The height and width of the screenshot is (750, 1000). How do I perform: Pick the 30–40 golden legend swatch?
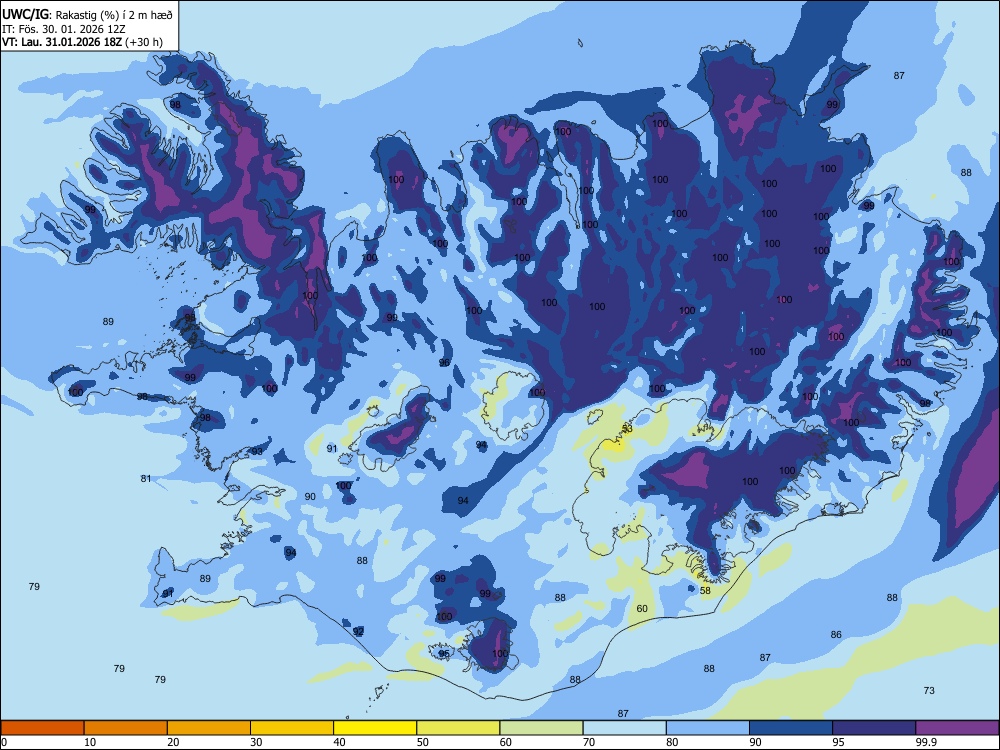[x=292, y=728]
